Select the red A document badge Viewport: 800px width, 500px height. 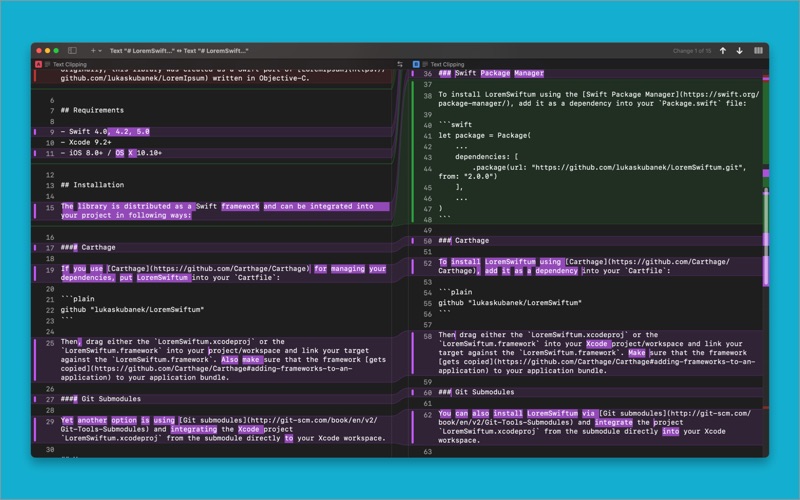click(x=38, y=64)
